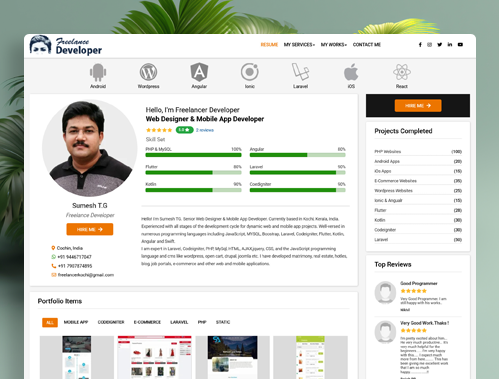This screenshot has height=379, width=499.
Task: Open the red e-commerce portfolio thumbnail
Action: click(154, 357)
